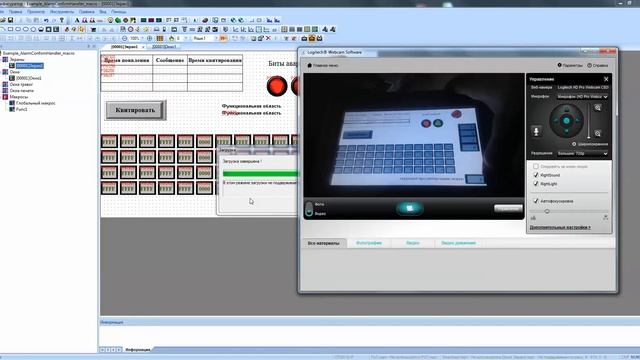Select [00001]Экран1 in the project tree
The height and width of the screenshot is (360, 640).
(29, 66)
